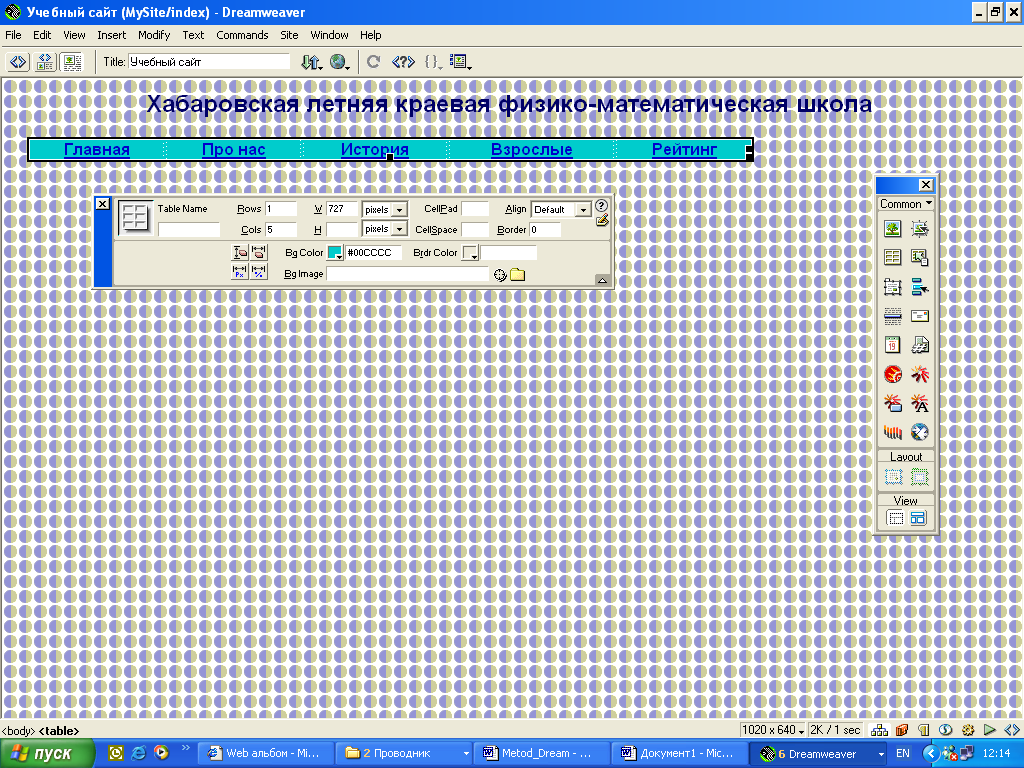1024x768 pixels.
Task: Insert Tabular Data from Objects panel
Action: coord(920,257)
